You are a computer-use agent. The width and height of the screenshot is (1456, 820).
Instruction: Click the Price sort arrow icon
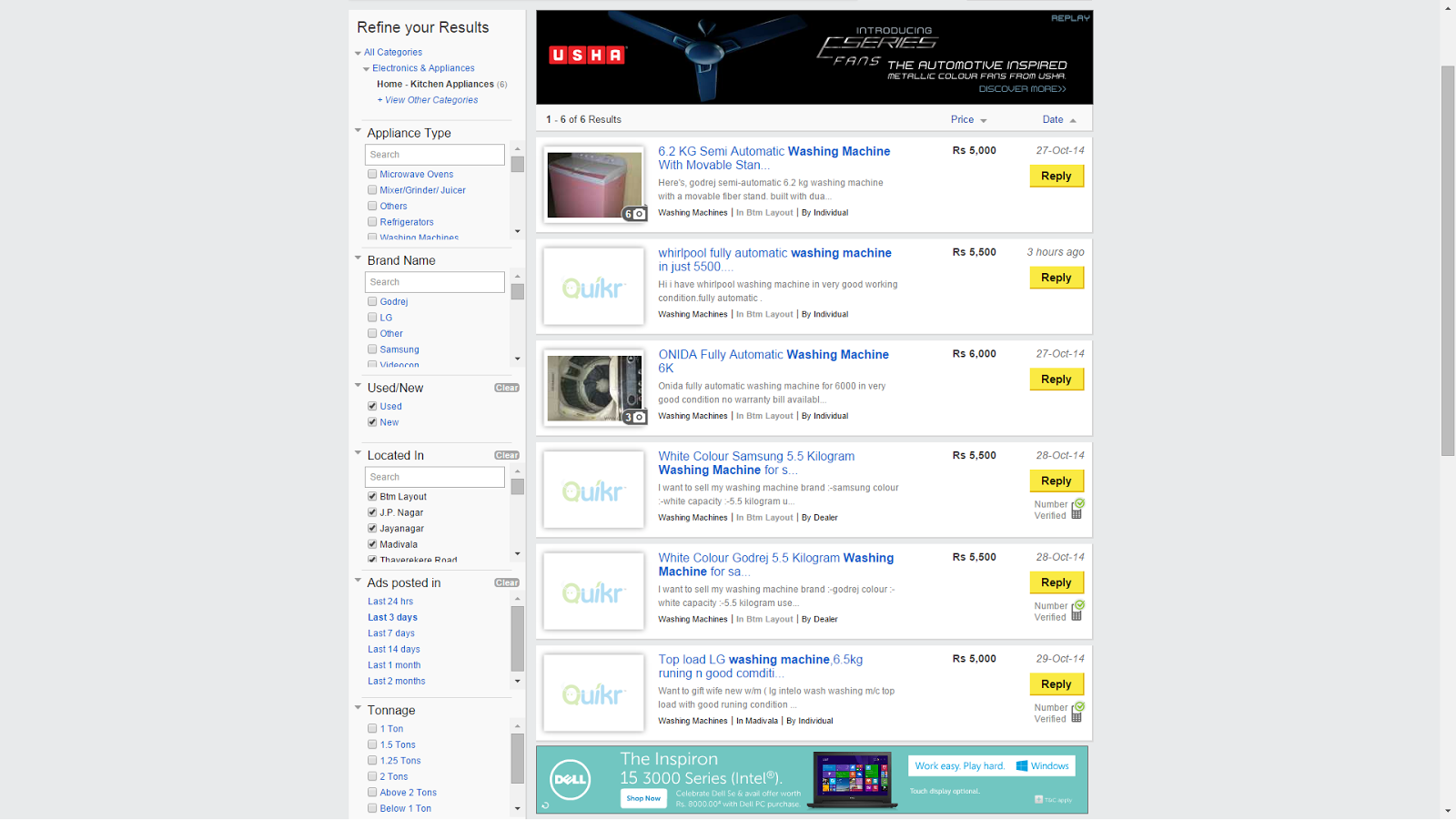[984, 121]
